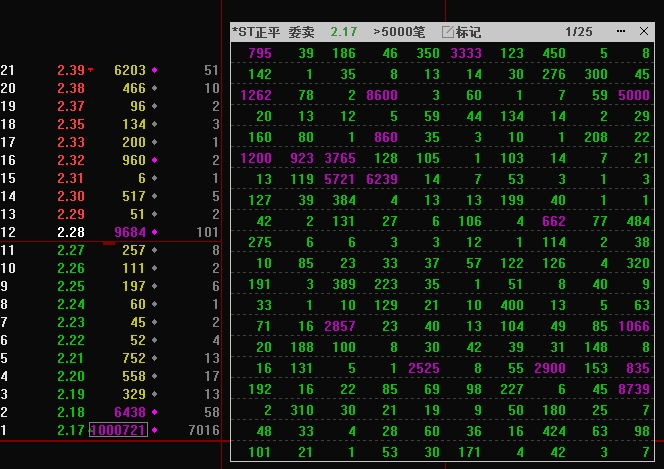Screen dimensions: 664x469
Task: Click the order count 51 on the 2.39 row
Action: 211,70
